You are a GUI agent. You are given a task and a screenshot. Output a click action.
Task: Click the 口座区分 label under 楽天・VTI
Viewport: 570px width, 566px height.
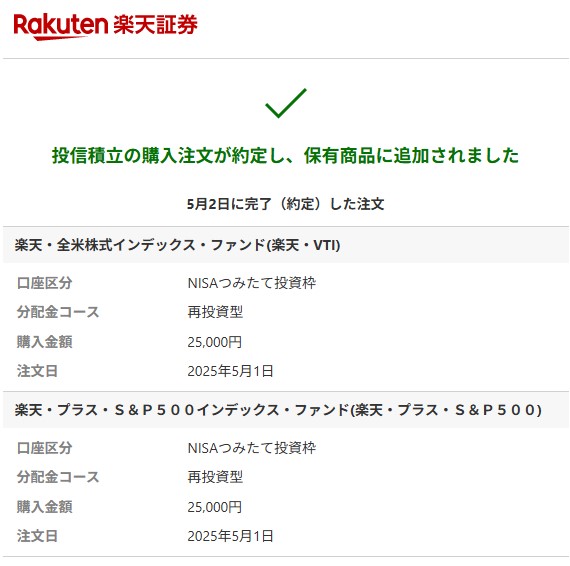coord(44,283)
